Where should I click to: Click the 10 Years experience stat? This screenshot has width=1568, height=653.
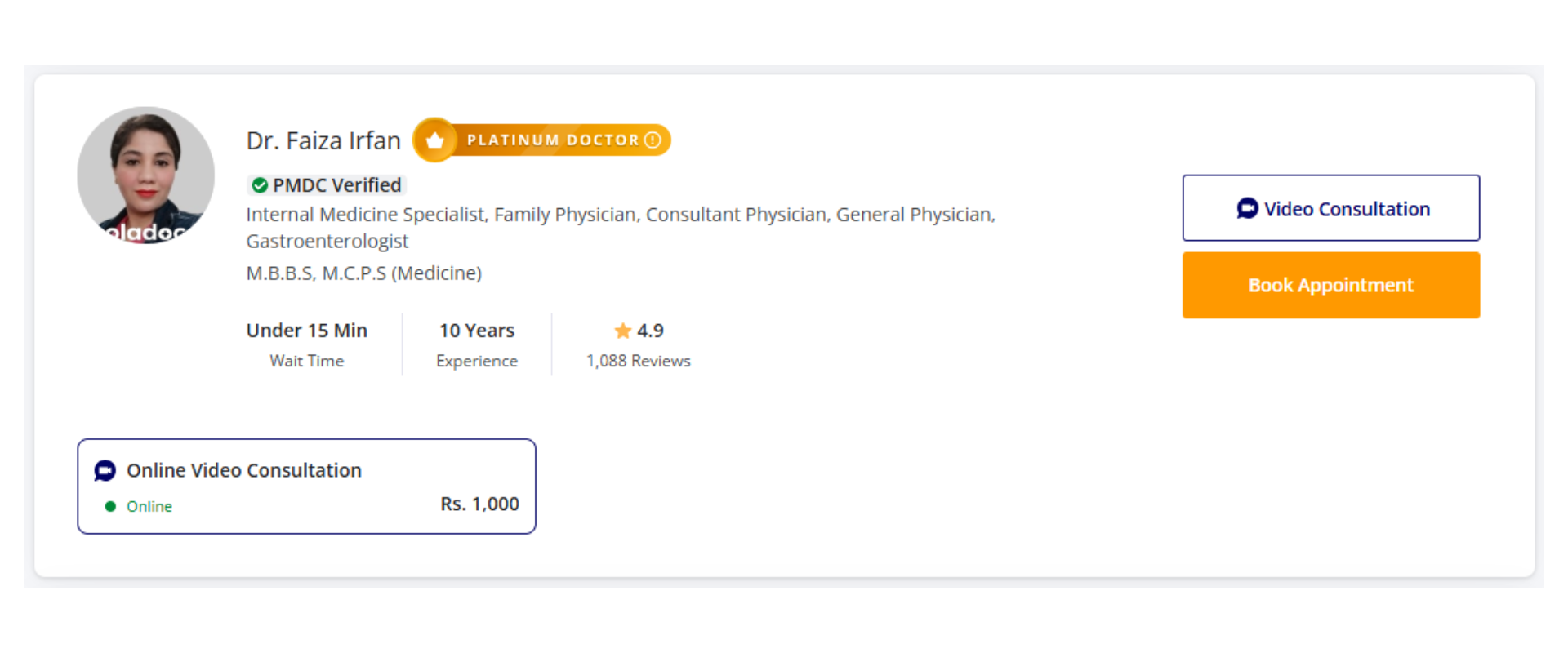click(x=477, y=331)
